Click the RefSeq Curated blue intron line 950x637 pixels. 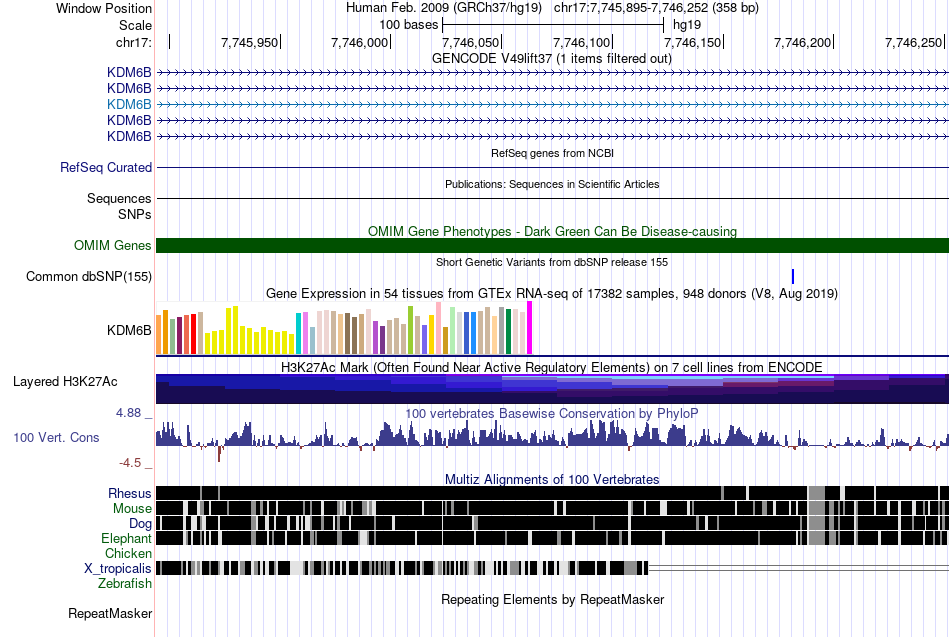pyautogui.click(x=553, y=167)
